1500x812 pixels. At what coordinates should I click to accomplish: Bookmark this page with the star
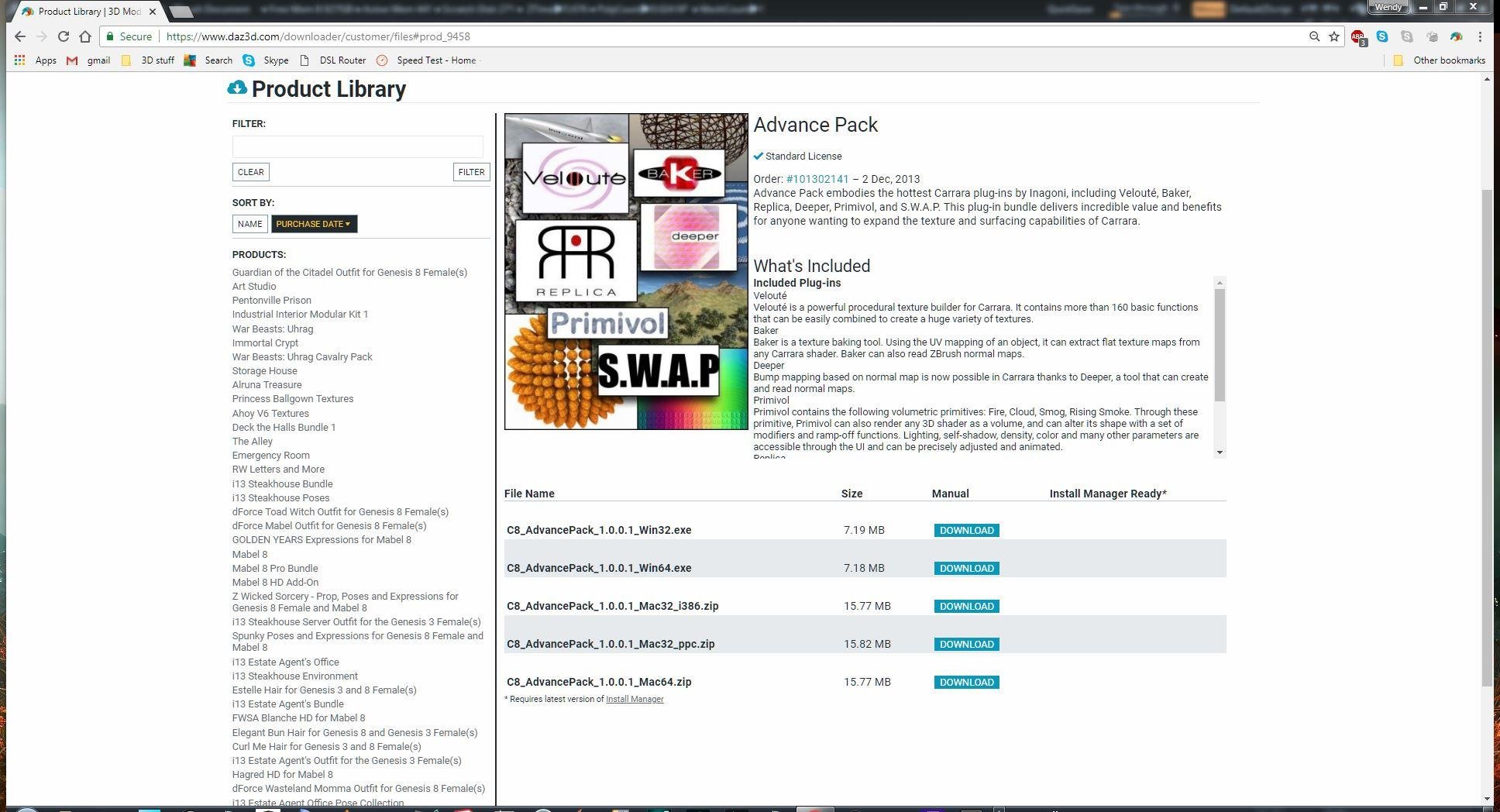point(1334,36)
